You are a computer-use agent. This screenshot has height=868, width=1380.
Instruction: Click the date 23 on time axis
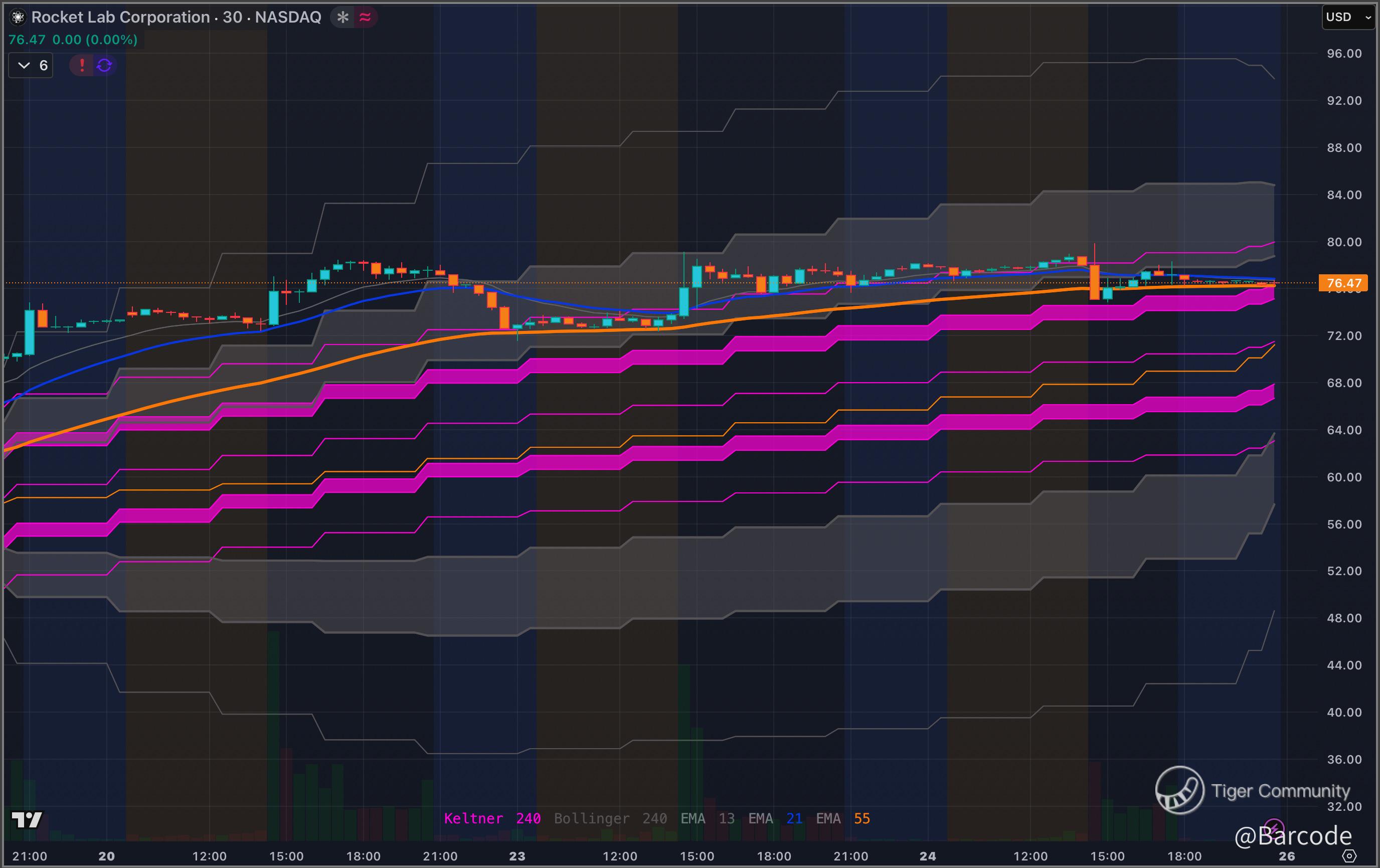click(x=517, y=856)
